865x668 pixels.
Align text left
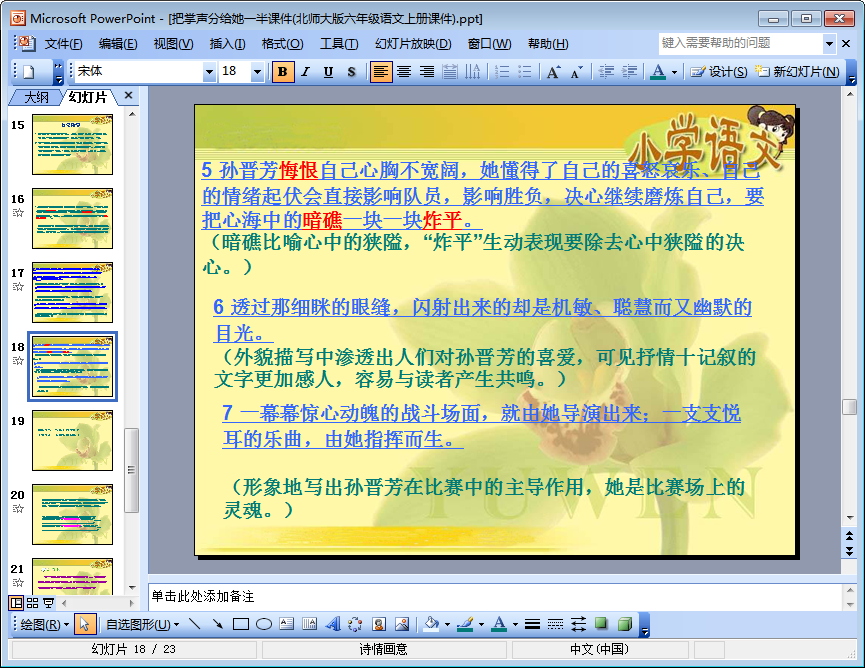pyautogui.click(x=381, y=72)
